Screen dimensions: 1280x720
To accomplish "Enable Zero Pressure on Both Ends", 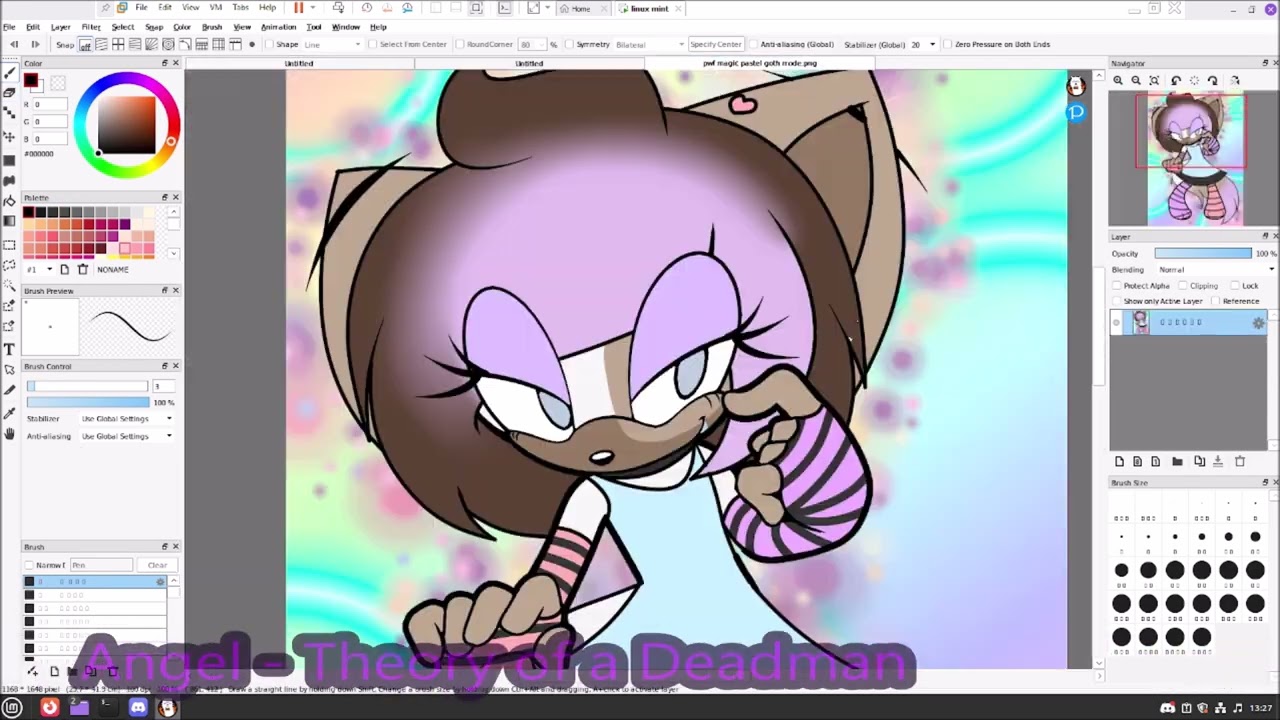I will tap(948, 44).
